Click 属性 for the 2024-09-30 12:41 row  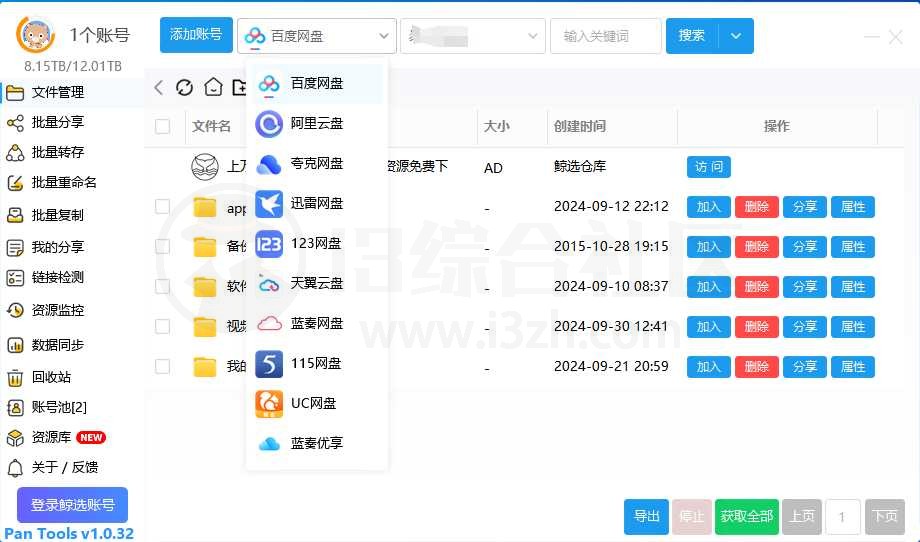coord(853,326)
